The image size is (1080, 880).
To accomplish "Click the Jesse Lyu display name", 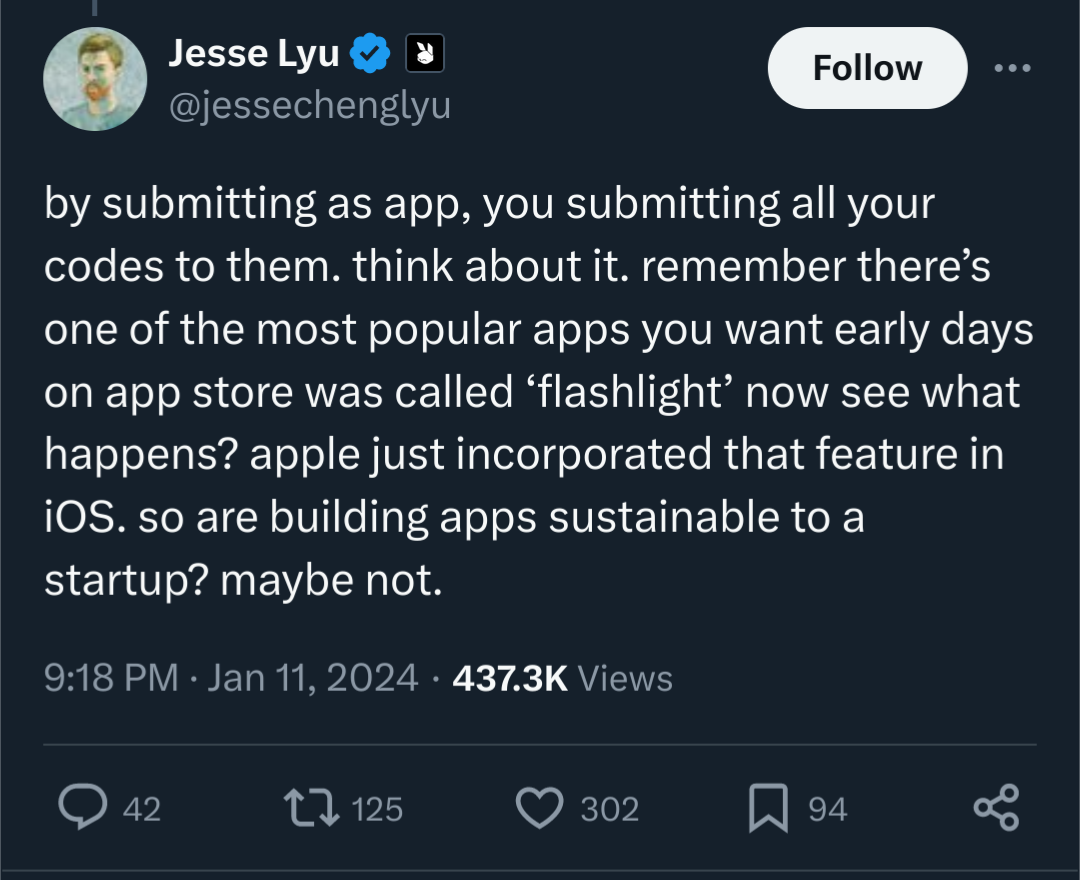I will [253, 53].
